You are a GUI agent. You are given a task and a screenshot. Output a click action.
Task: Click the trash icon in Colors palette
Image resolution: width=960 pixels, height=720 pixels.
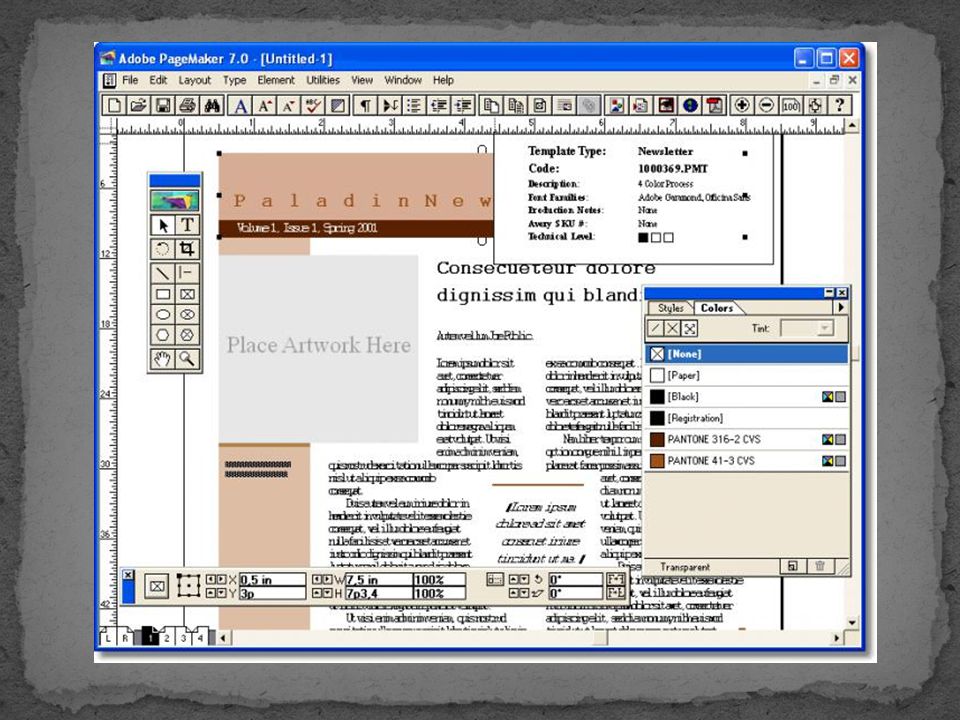tap(820, 566)
